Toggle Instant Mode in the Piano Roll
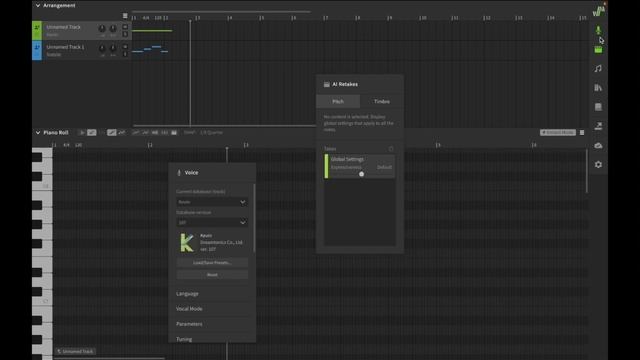Image resolution: width=640 pixels, height=360 pixels. [558, 133]
